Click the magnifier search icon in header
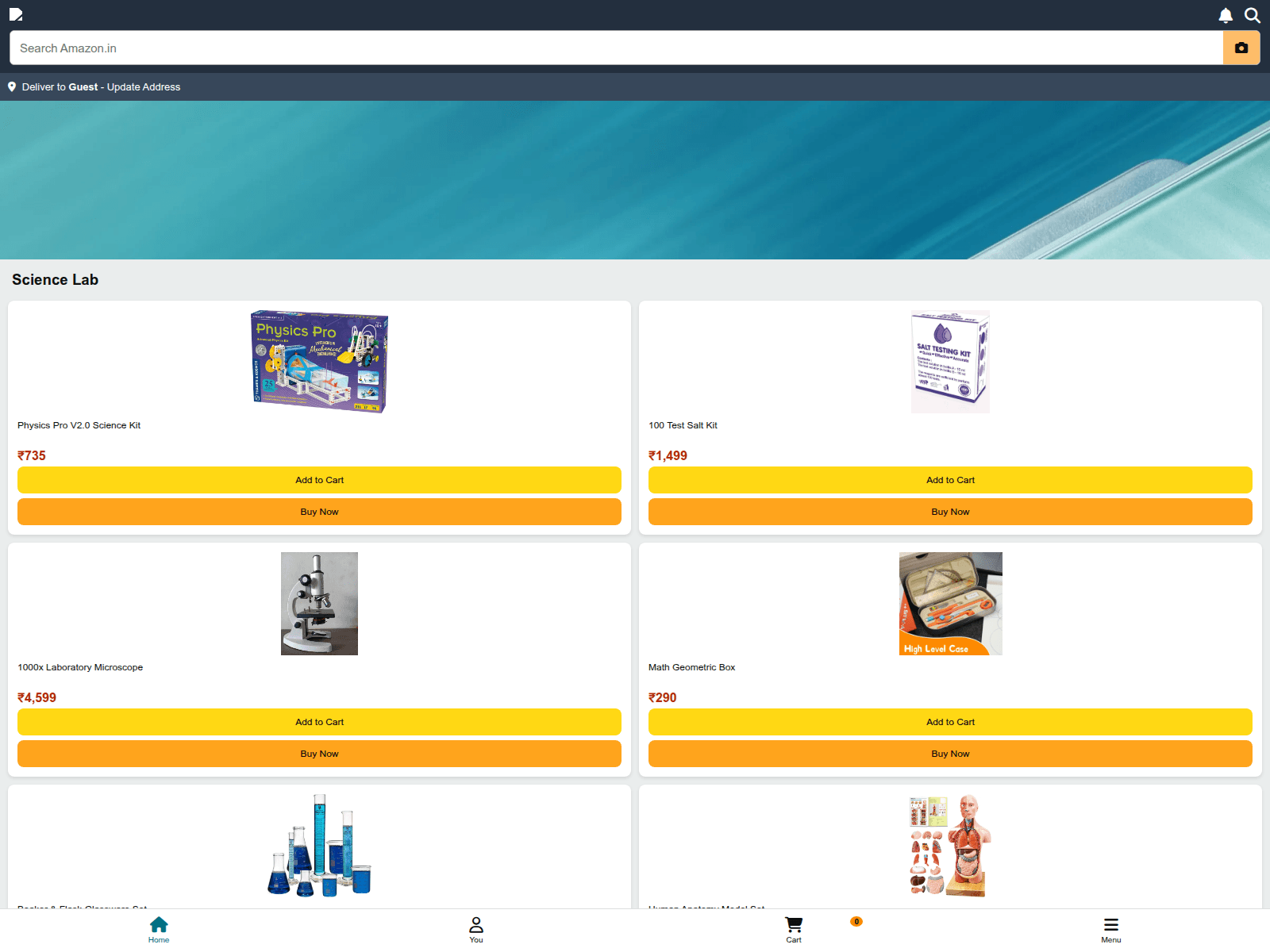Screen dimensions: 1270x952 pos(1253,15)
